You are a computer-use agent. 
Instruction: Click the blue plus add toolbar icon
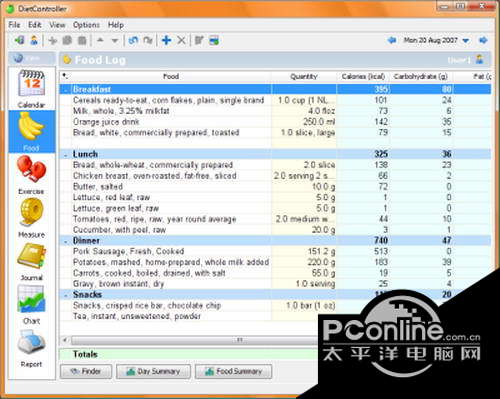166,41
